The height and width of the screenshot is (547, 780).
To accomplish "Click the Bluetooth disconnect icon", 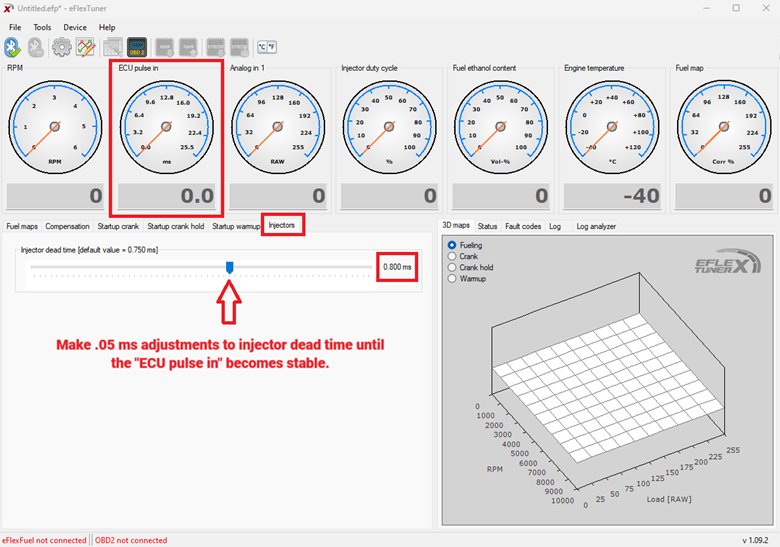I will point(36,47).
